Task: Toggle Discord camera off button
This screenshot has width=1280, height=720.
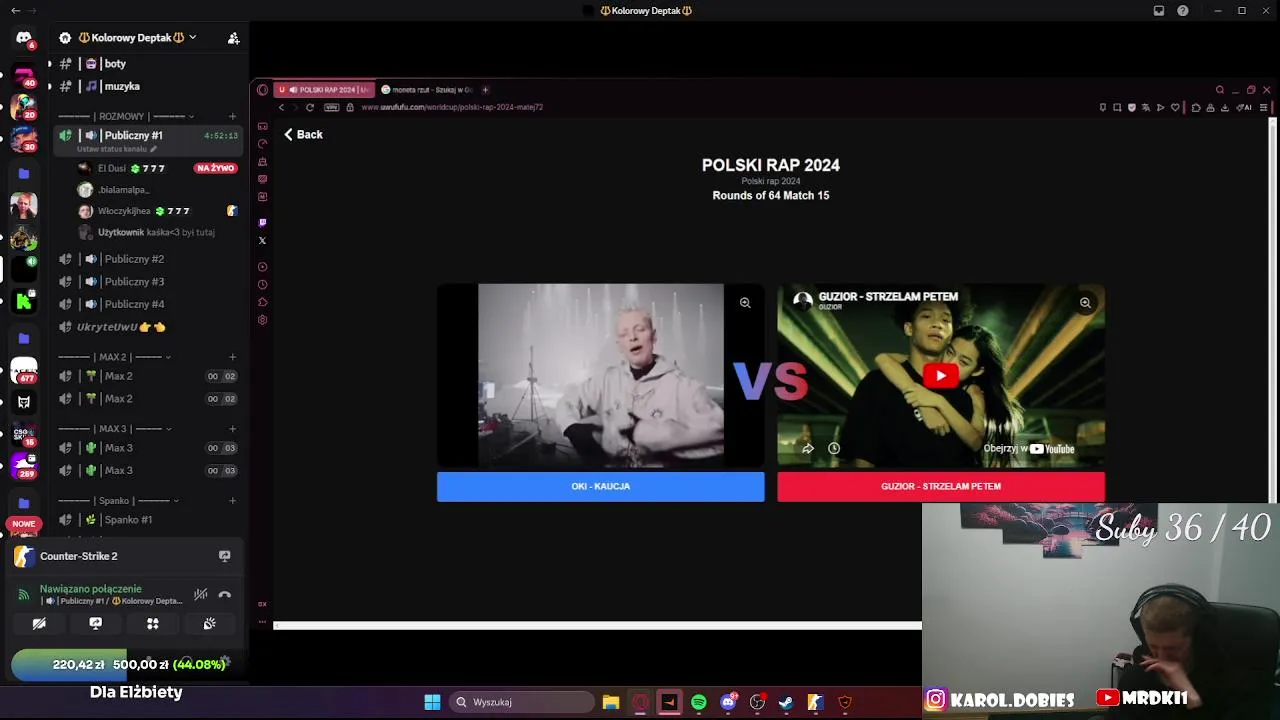Action: click(39, 623)
